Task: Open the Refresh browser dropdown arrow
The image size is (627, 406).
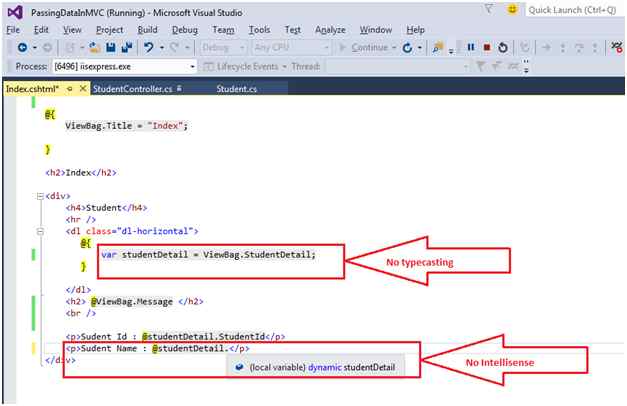Action: click(x=419, y=48)
